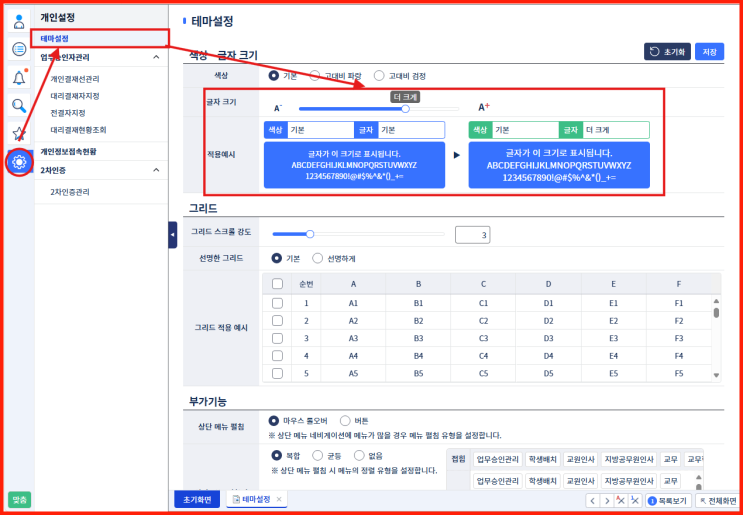This screenshot has width=743, height=515.
Task: Click the green 맞춤 button
Action: tap(19, 500)
